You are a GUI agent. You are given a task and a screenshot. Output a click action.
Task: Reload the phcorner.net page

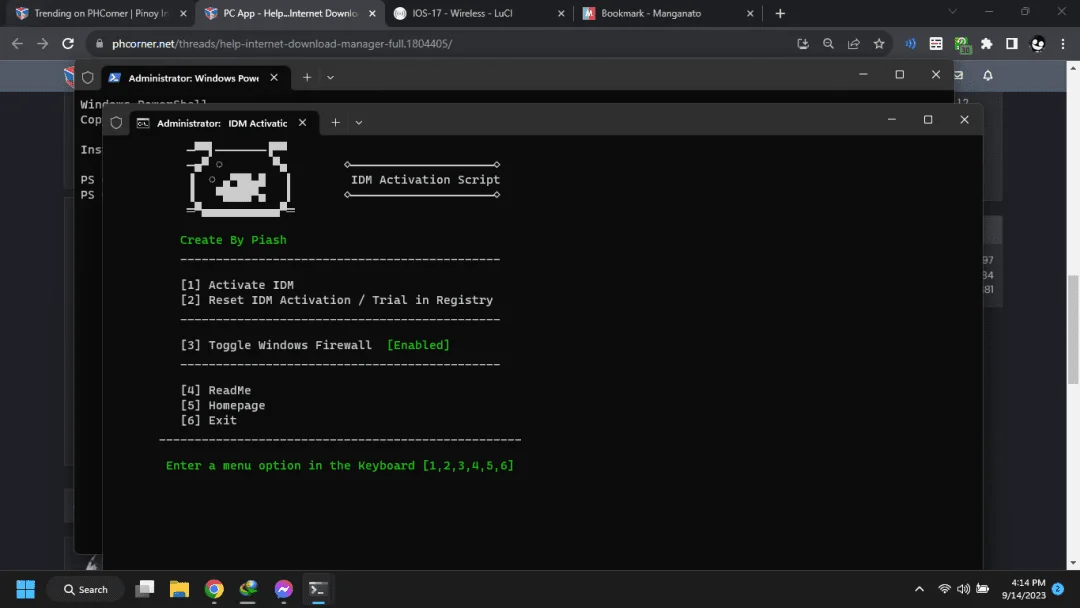pos(68,43)
